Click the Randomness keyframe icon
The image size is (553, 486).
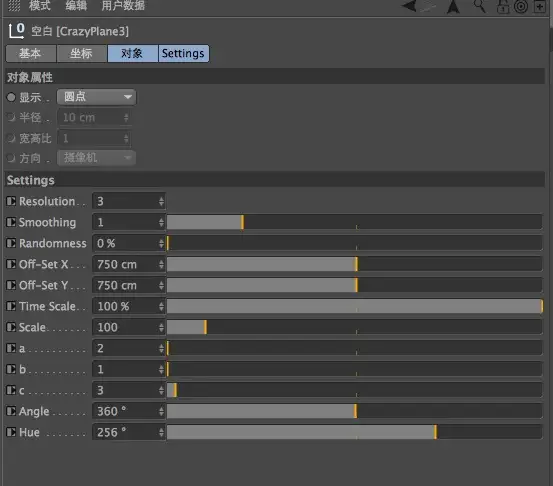click(x=11, y=243)
